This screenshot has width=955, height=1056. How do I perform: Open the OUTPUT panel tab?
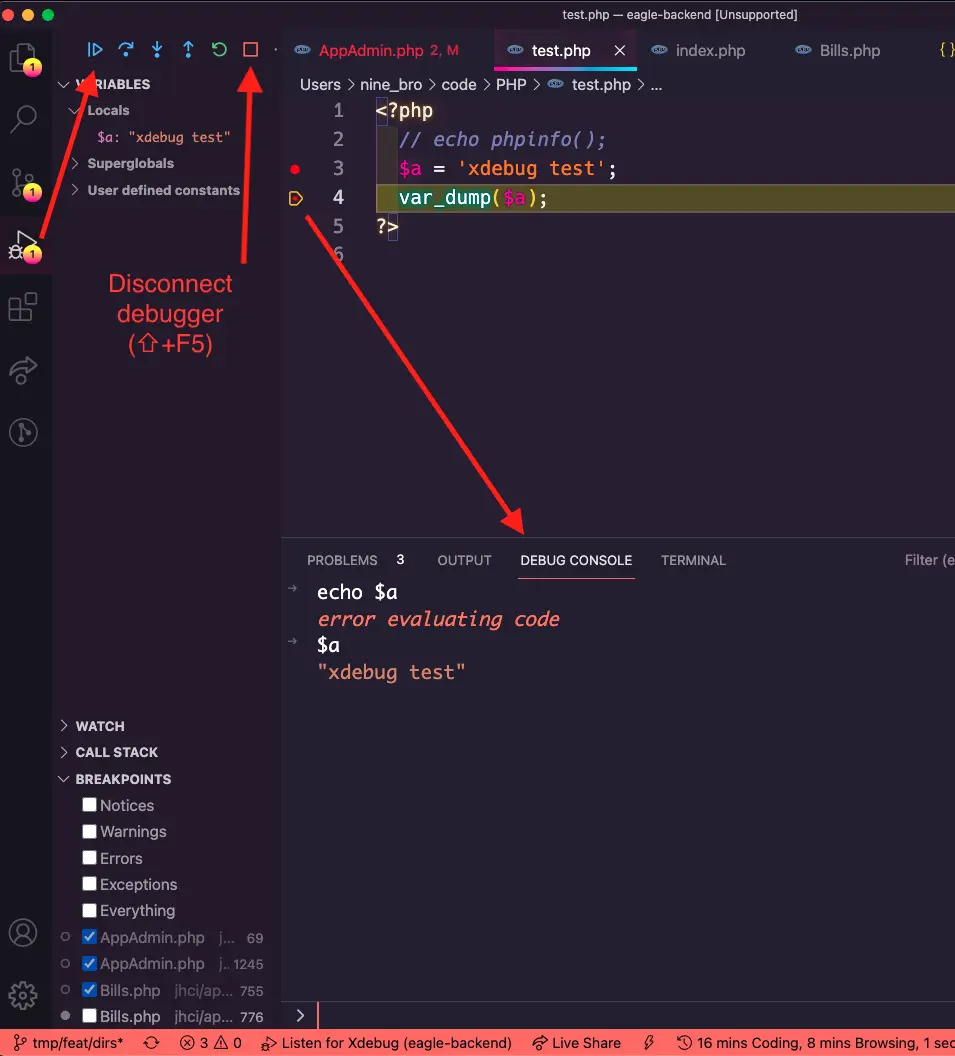(464, 560)
